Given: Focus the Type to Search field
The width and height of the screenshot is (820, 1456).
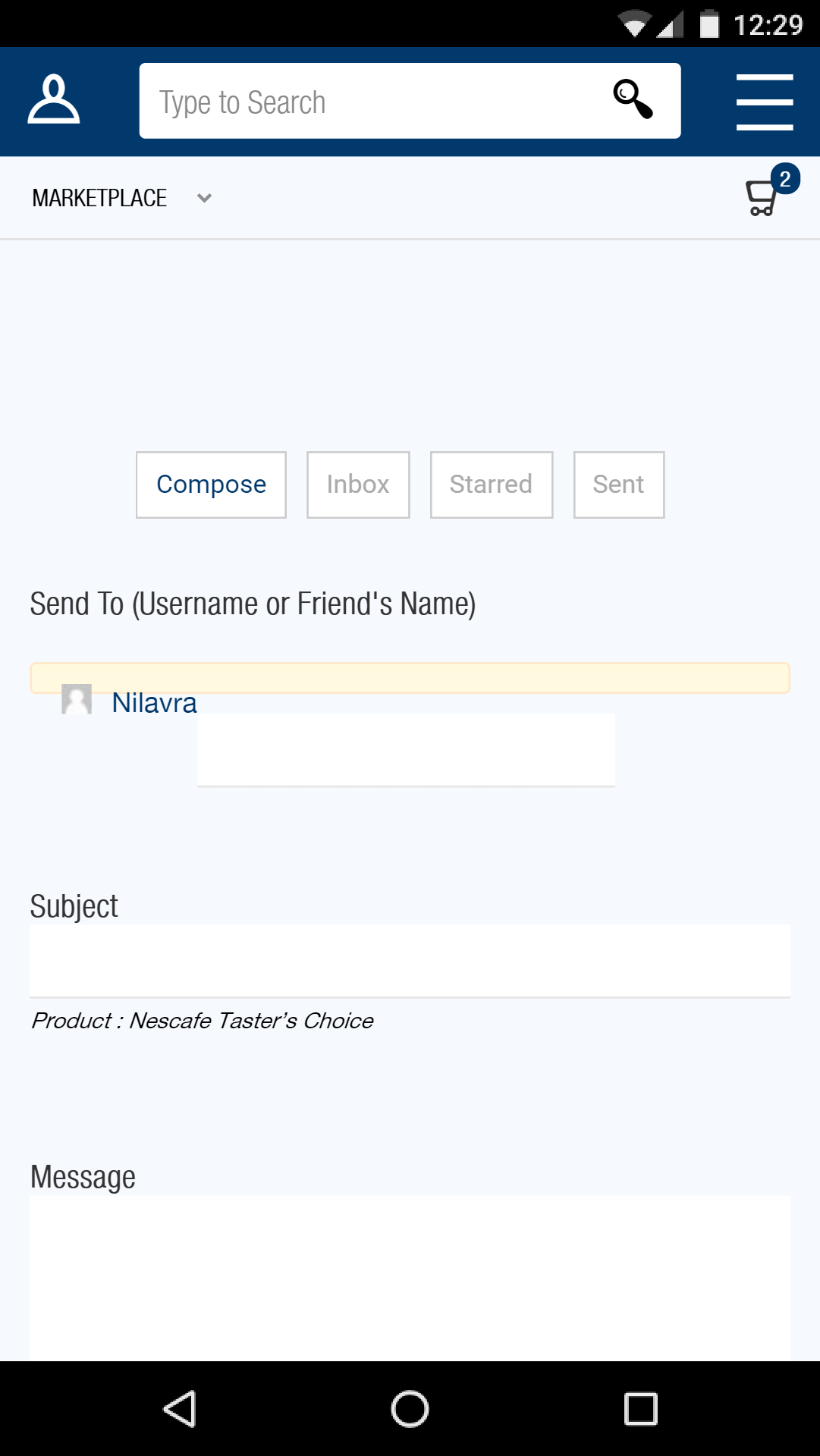Looking at the screenshot, I should pyautogui.click(x=372, y=102).
